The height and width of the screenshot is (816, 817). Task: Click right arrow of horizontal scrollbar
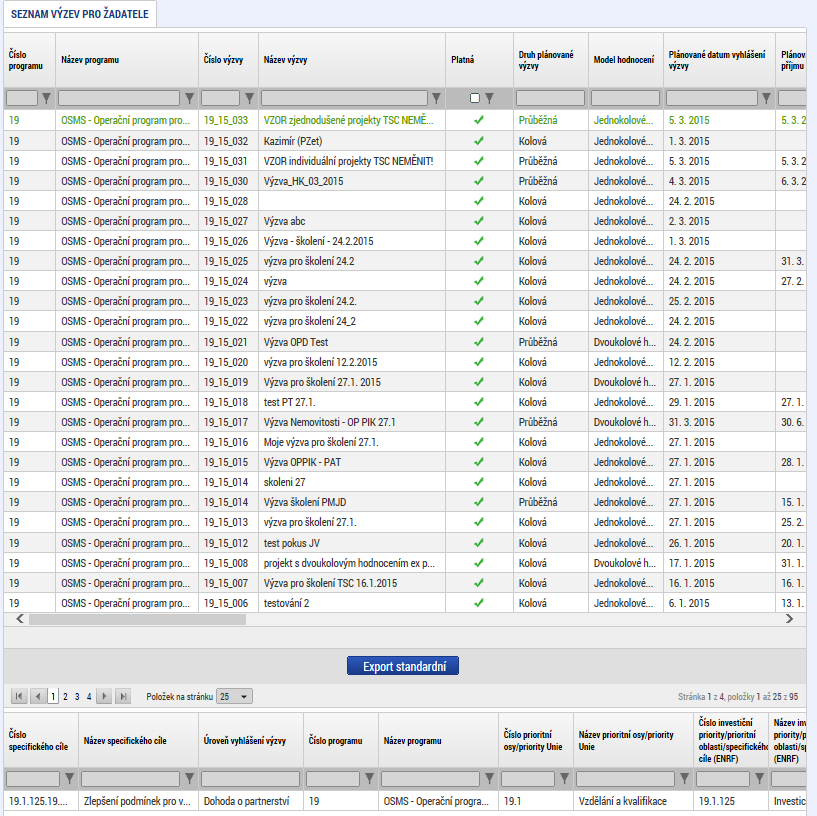point(789,619)
